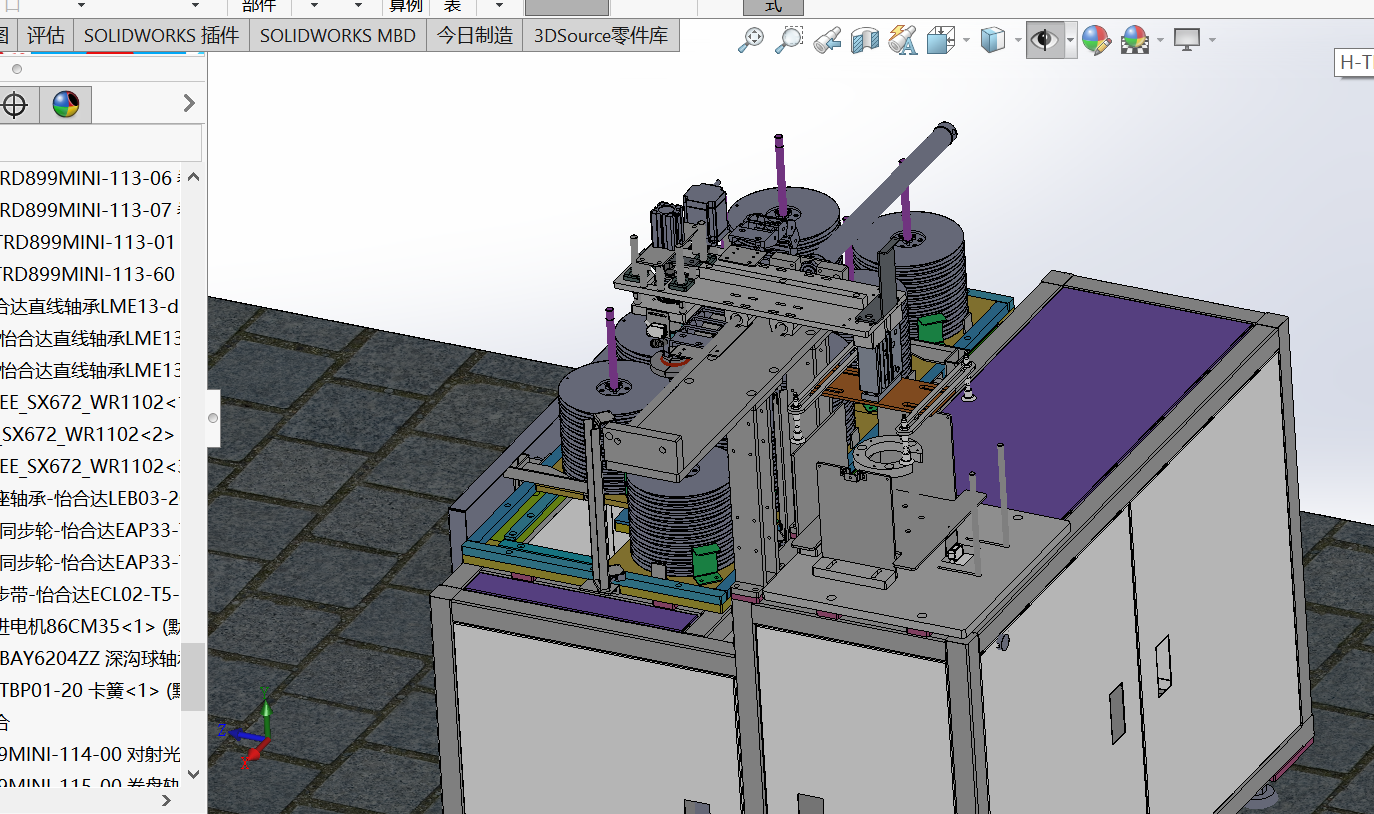The width and height of the screenshot is (1374, 814).
Task: Select the 直线轴承LME13-d tree item
Action: (90, 307)
